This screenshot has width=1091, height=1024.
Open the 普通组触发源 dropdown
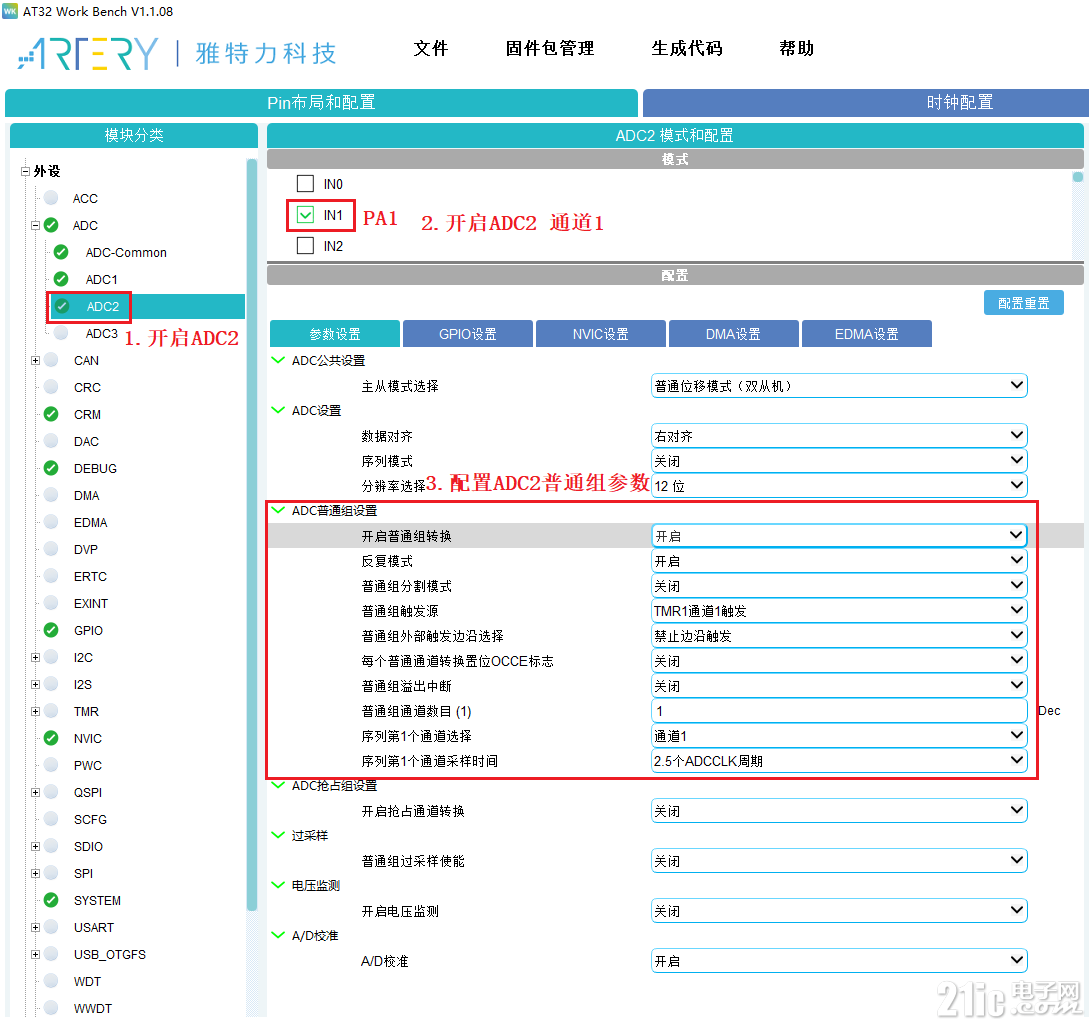[x=839, y=611]
